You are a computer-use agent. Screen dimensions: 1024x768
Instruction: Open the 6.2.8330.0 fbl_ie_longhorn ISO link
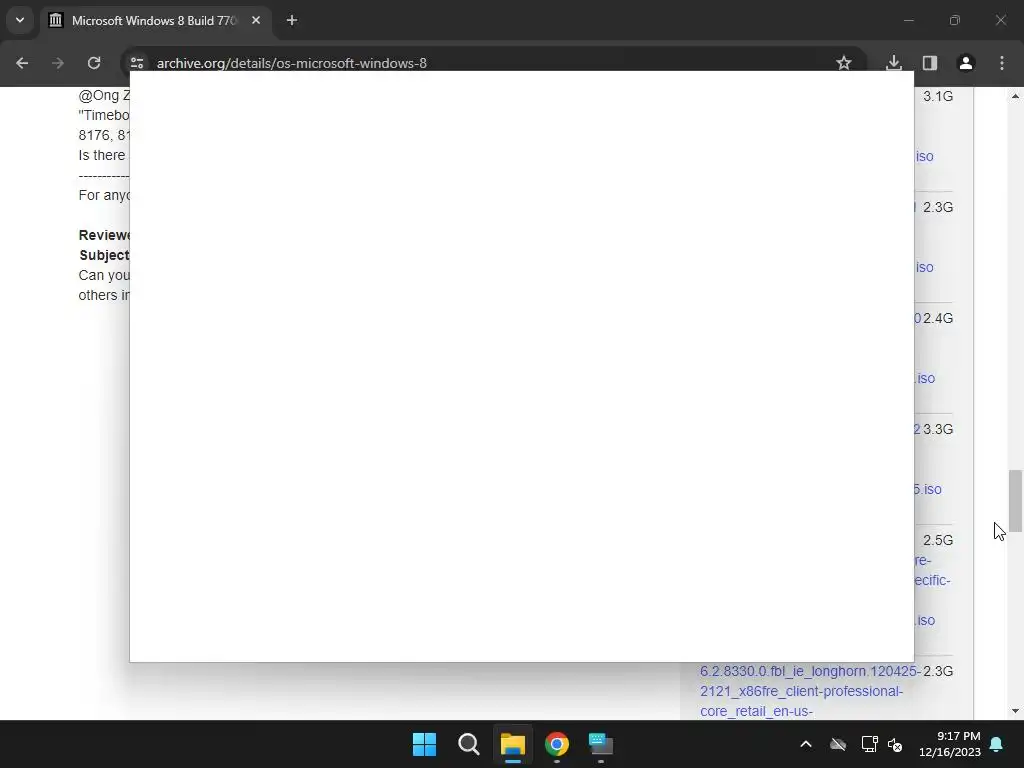(810, 691)
